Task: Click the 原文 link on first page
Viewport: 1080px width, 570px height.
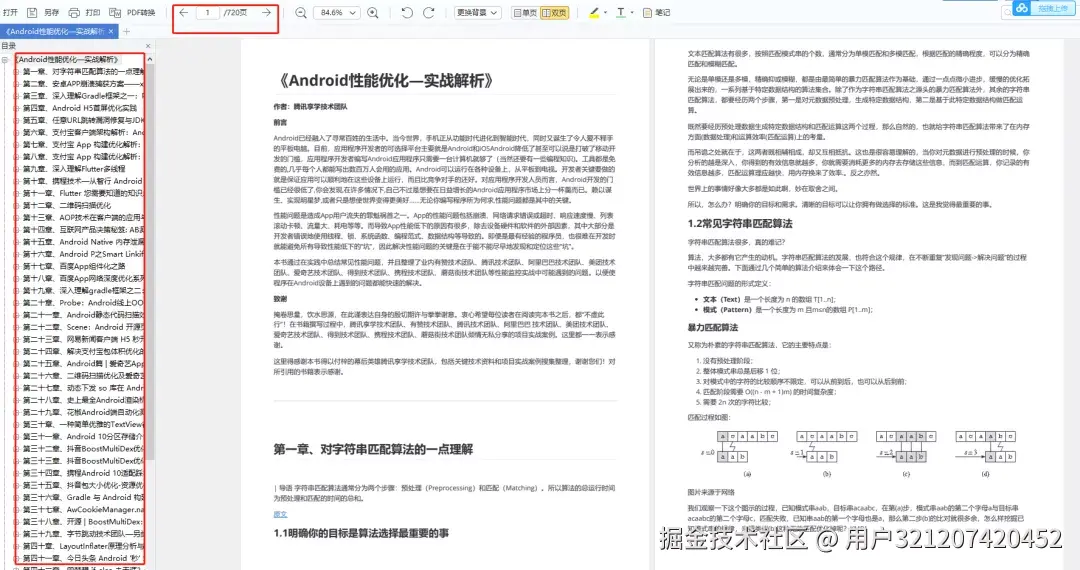Action: click(x=280, y=514)
